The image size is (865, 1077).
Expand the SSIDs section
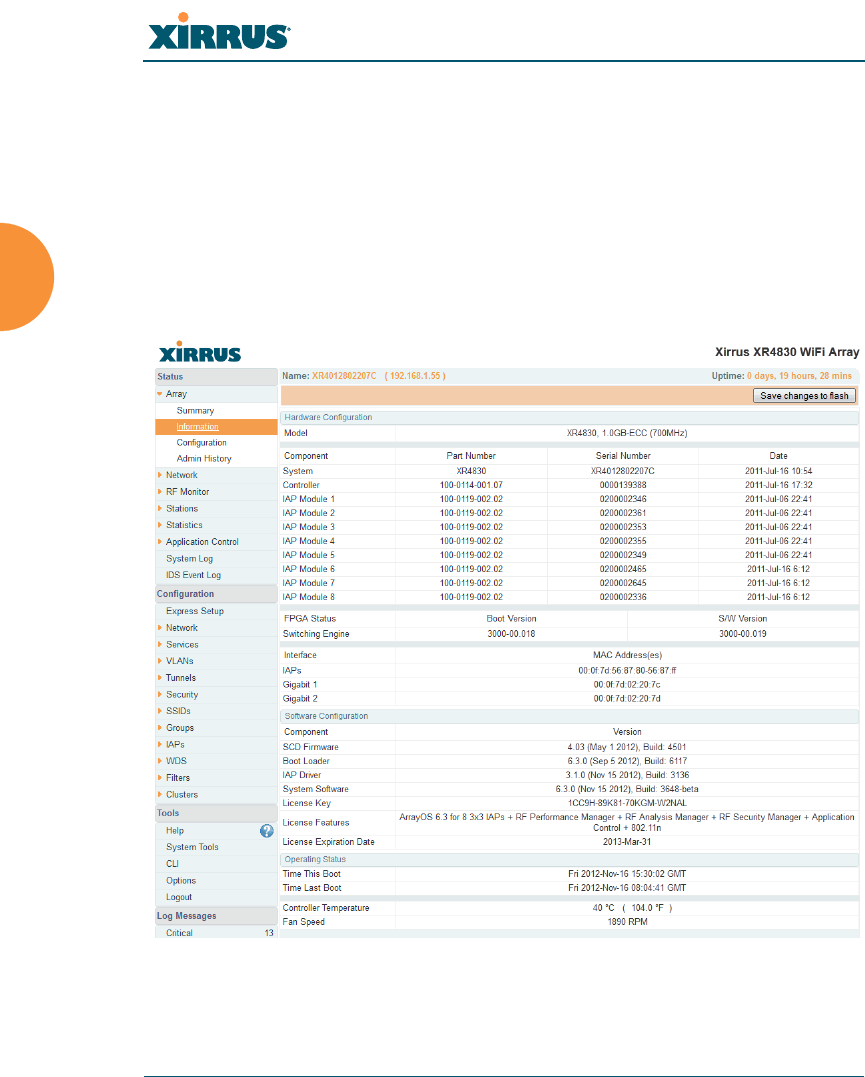[x=159, y=712]
